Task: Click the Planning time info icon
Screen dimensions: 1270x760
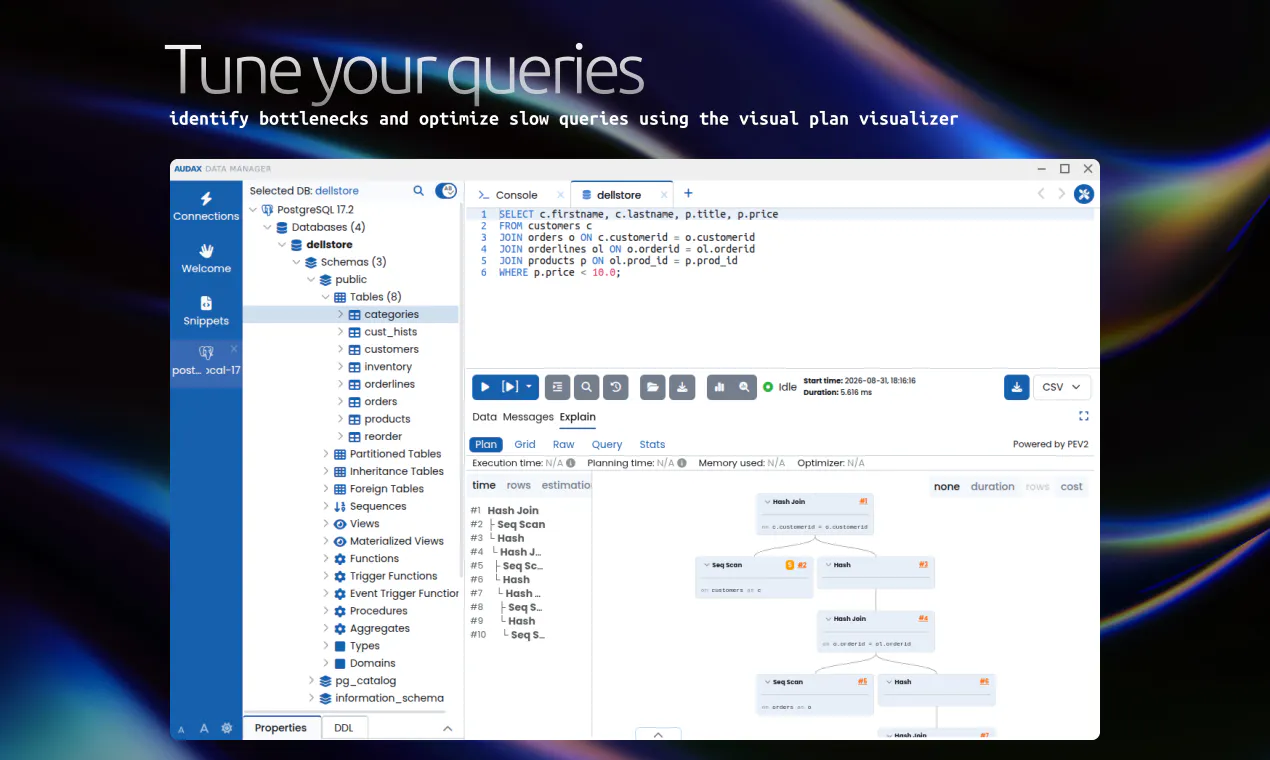Action: point(682,463)
